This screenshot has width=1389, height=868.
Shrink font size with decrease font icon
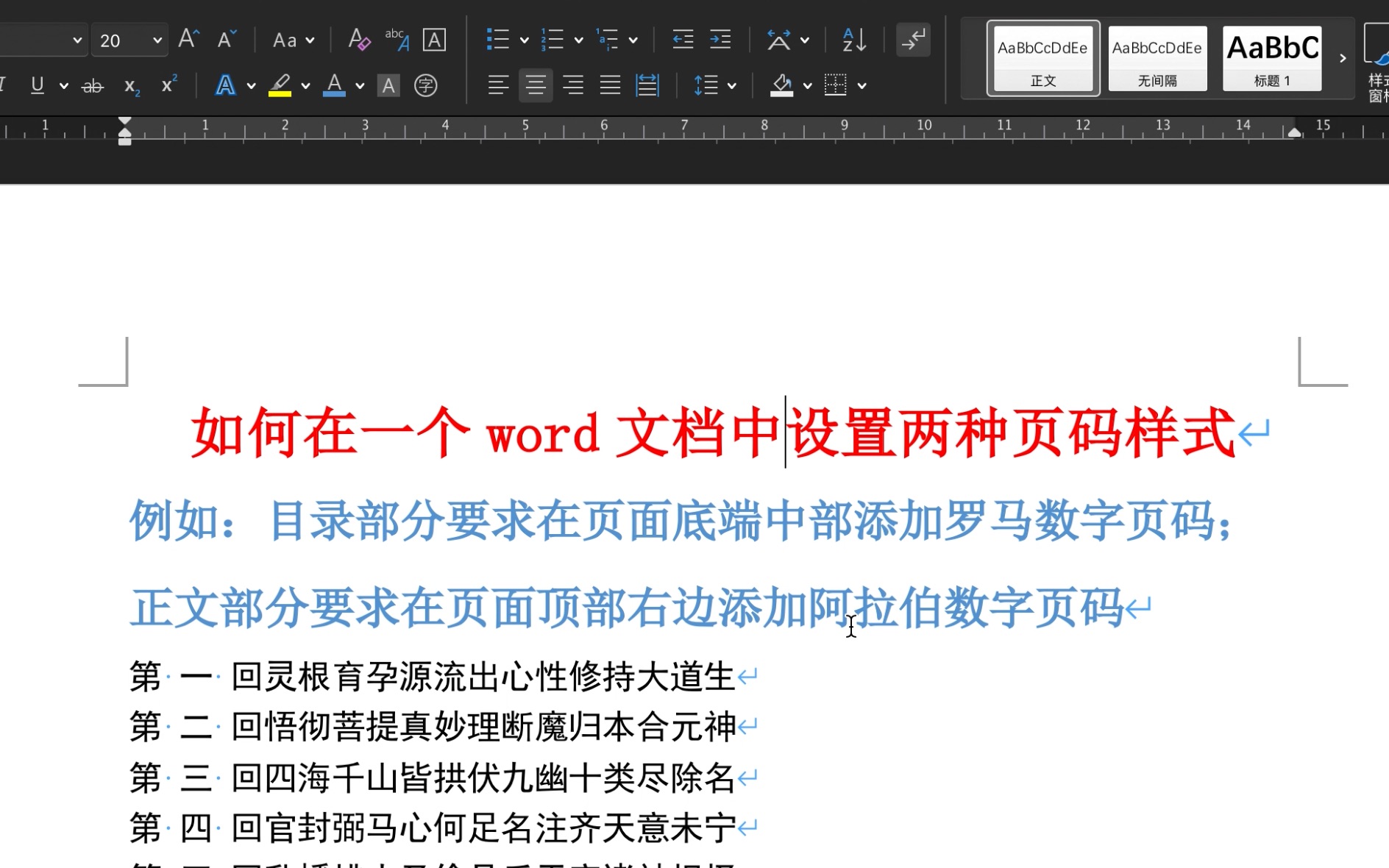(227, 39)
